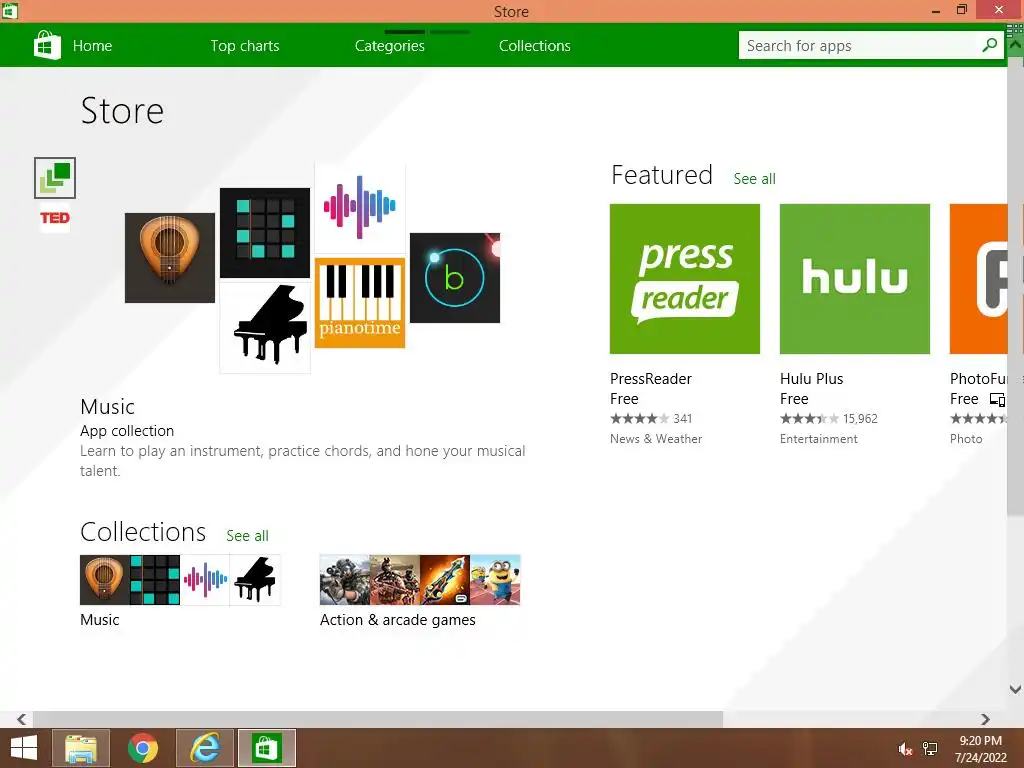Image resolution: width=1024 pixels, height=768 pixels.
Task: Click the horizontal scrollbar thumb
Action: (x=378, y=719)
